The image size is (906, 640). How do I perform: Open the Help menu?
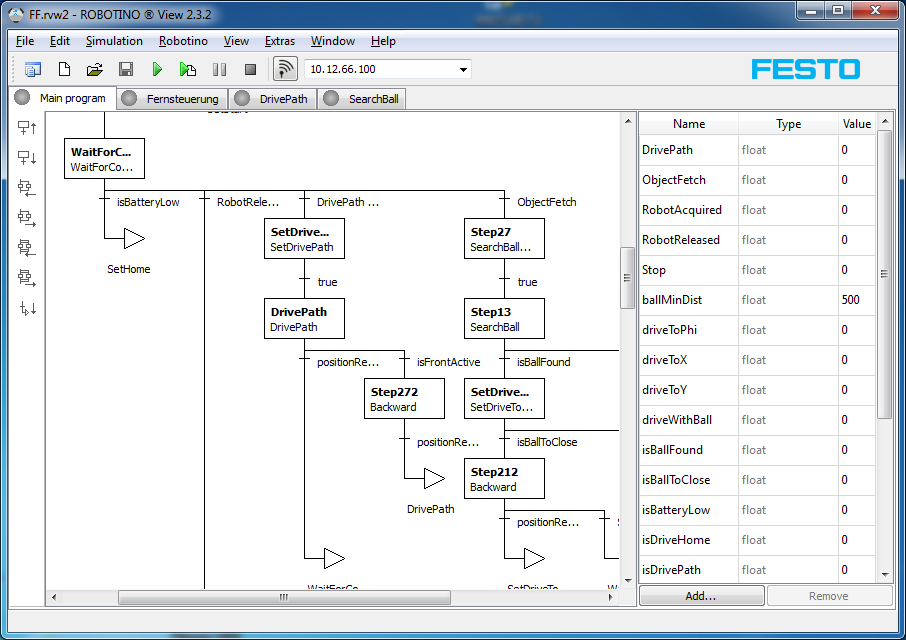[x=383, y=41]
